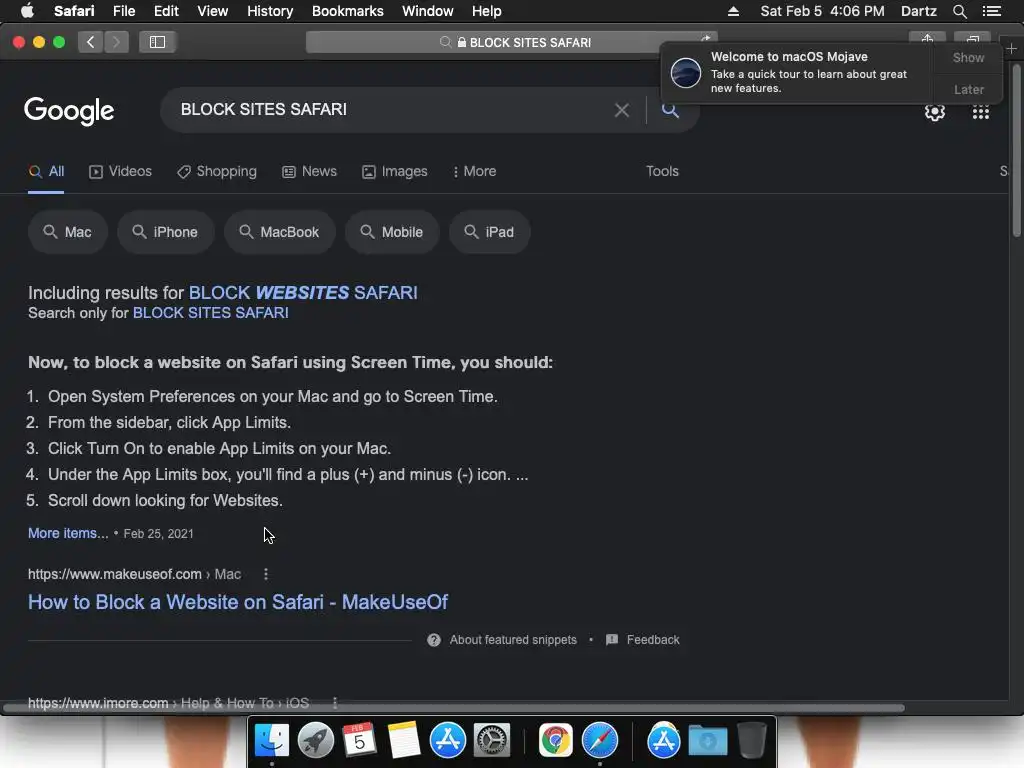Click the blue magnifier search button
The image size is (1024, 768).
(670, 110)
